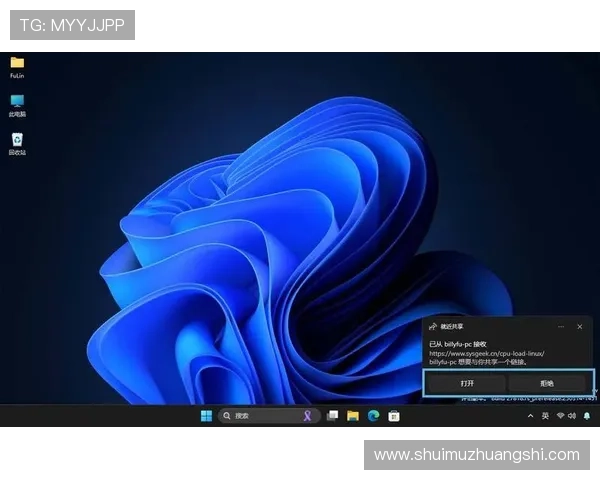Viewport: 600px width, 480px height.
Task: Select the 此电脑 (This PC) desktop icon
Action: 17,102
